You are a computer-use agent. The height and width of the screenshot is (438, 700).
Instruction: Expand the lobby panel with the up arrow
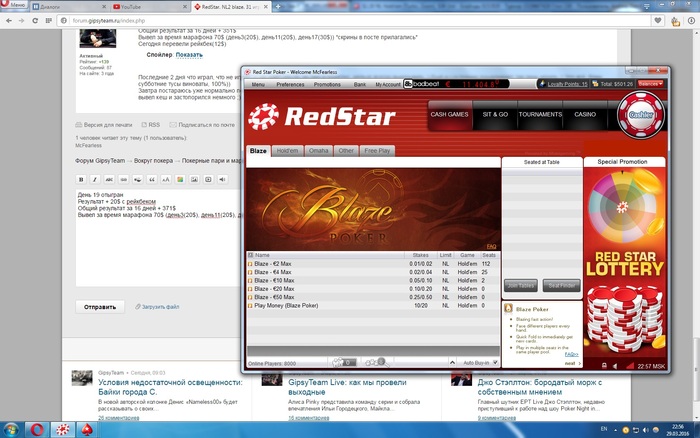coord(452,363)
